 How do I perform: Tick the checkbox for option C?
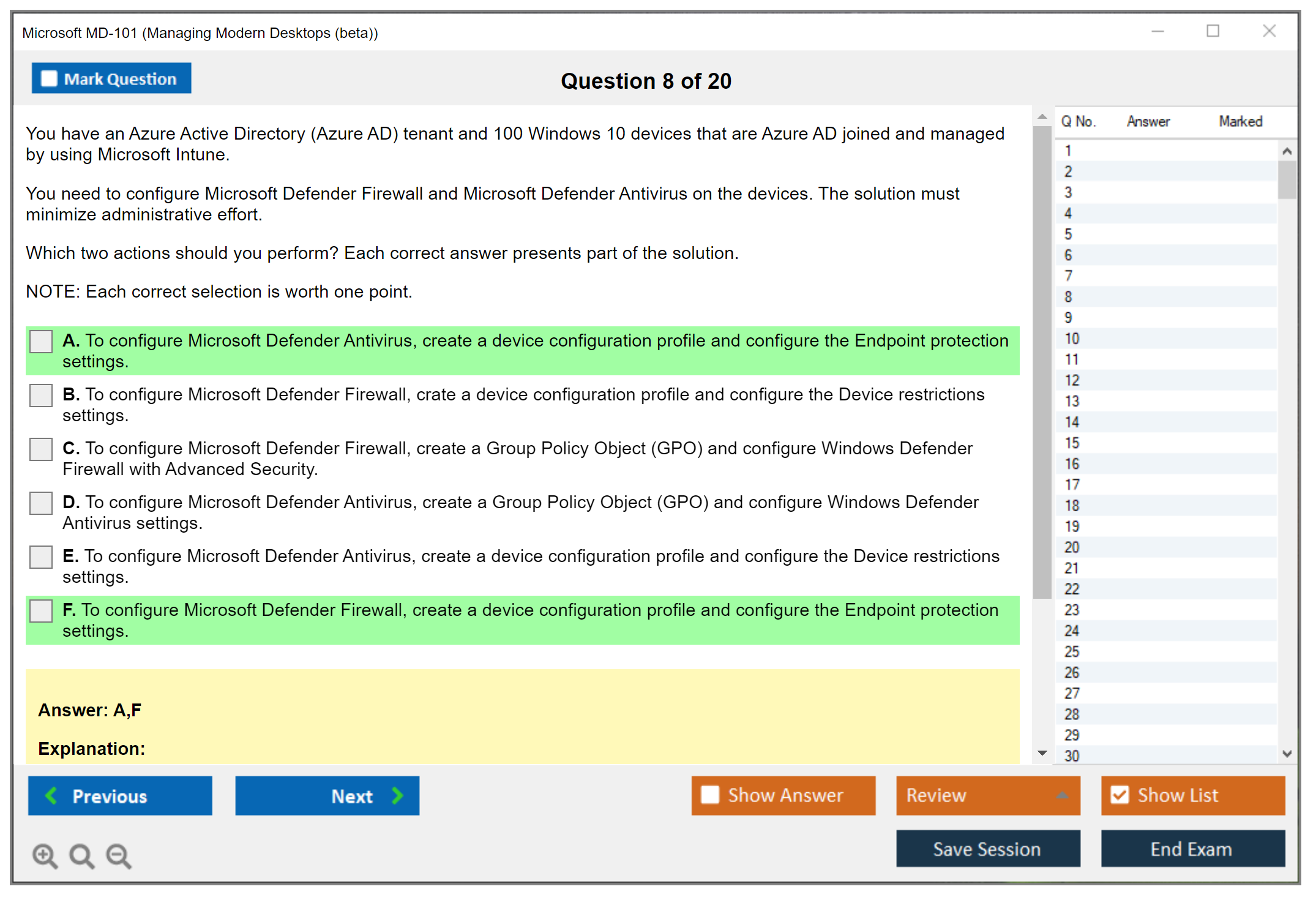click(x=41, y=449)
